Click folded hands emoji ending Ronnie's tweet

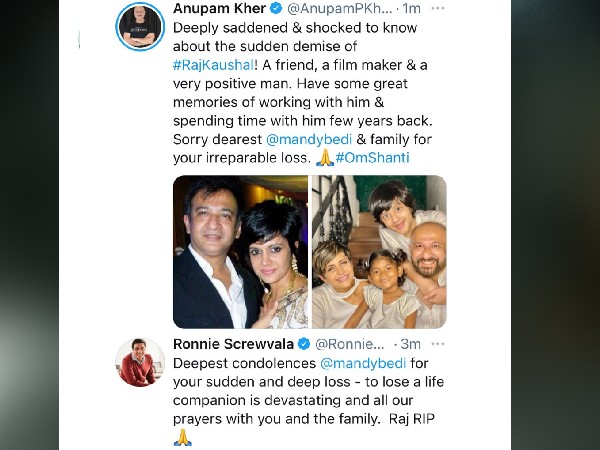coord(182,437)
